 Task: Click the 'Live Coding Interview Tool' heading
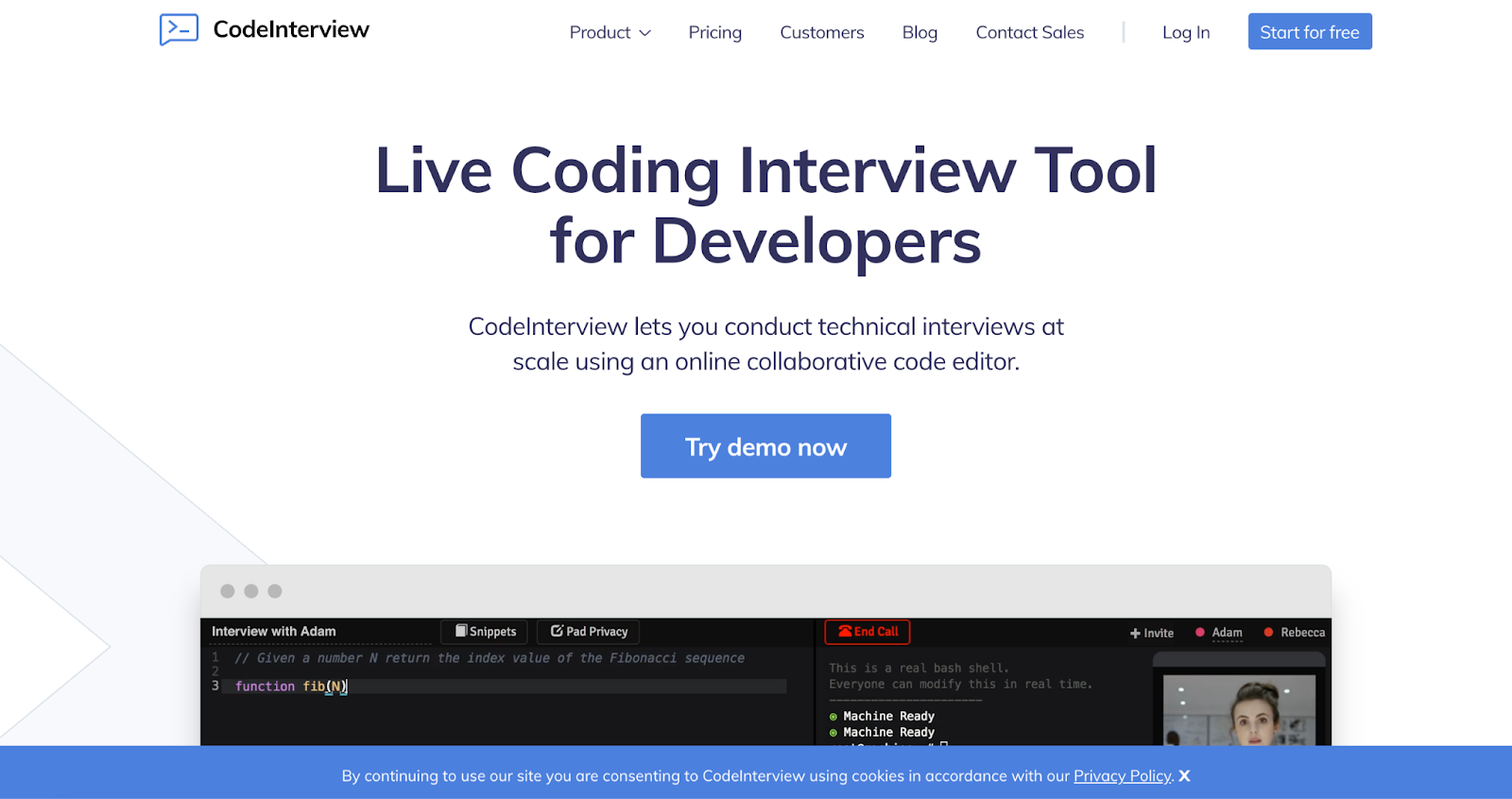[x=765, y=170]
